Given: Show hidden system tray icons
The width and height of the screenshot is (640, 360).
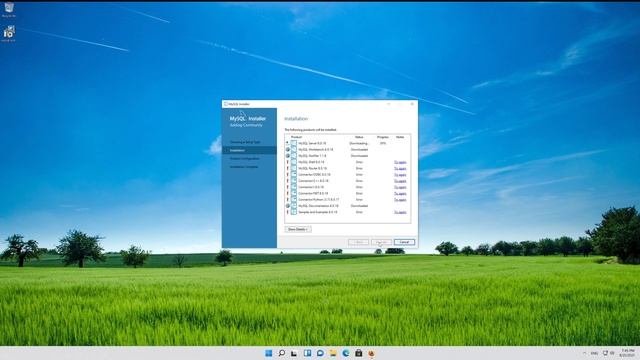Looking at the screenshot, I should coord(584,353).
